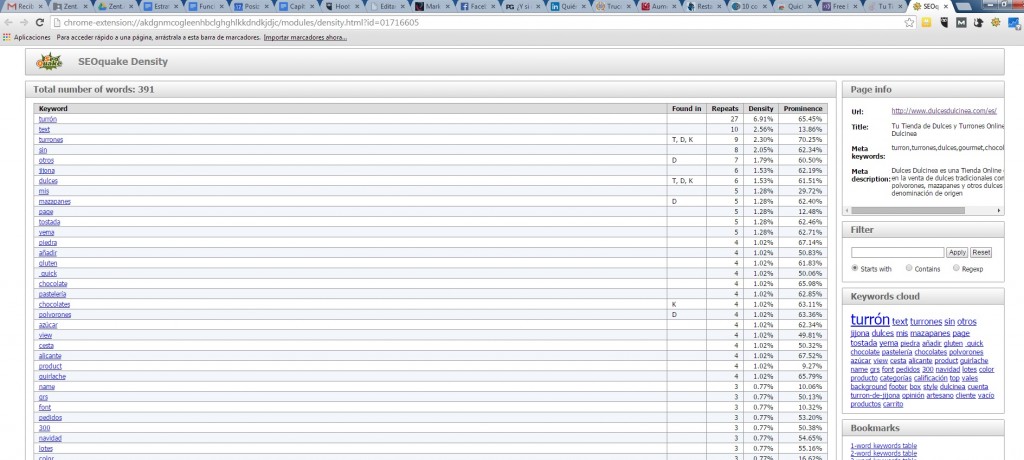
Task: Open the '2-word keywords table' bookmark link
Action: pyautogui.click(x=884, y=453)
